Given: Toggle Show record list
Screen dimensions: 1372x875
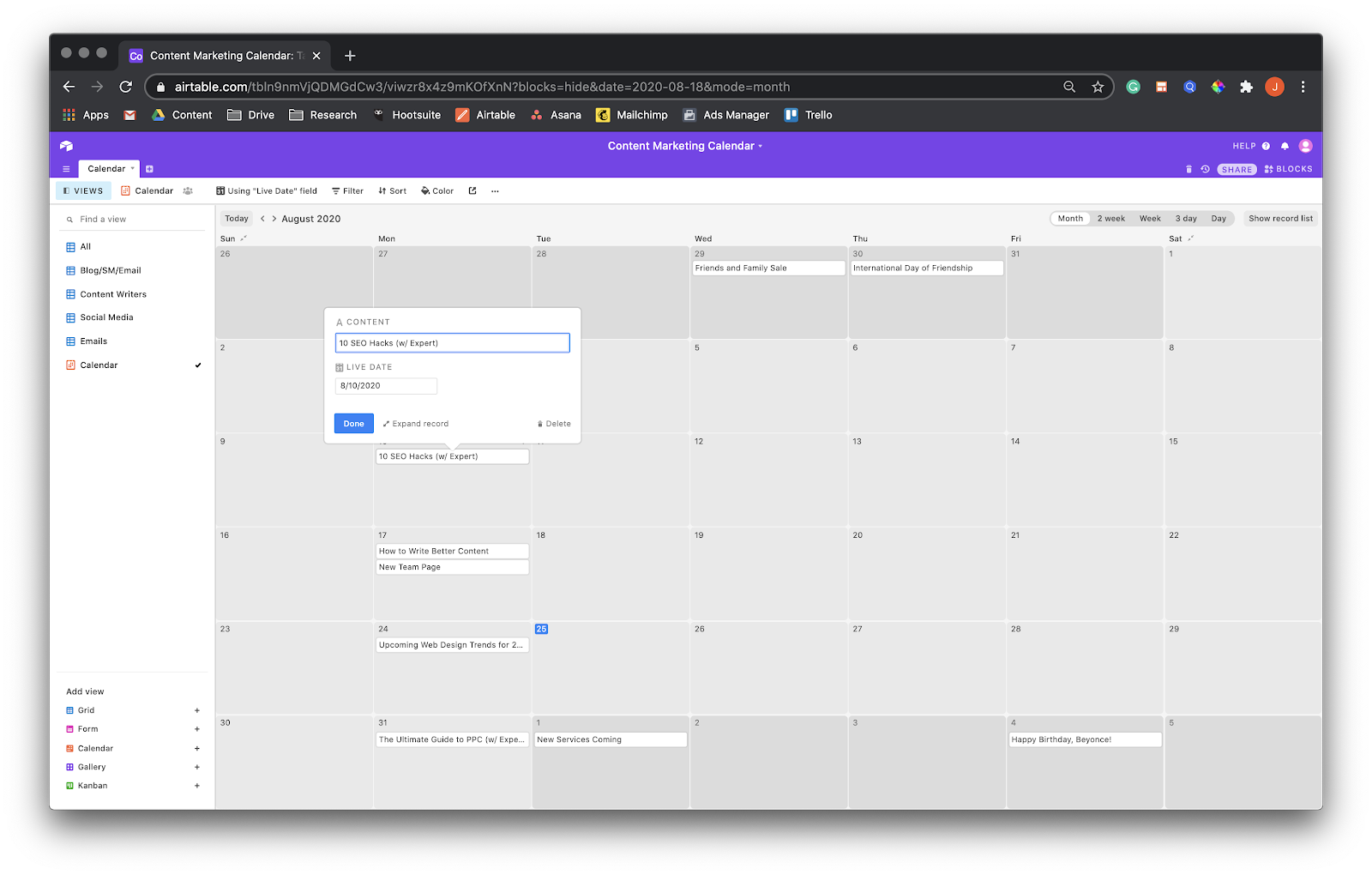Looking at the screenshot, I should click(1280, 219).
